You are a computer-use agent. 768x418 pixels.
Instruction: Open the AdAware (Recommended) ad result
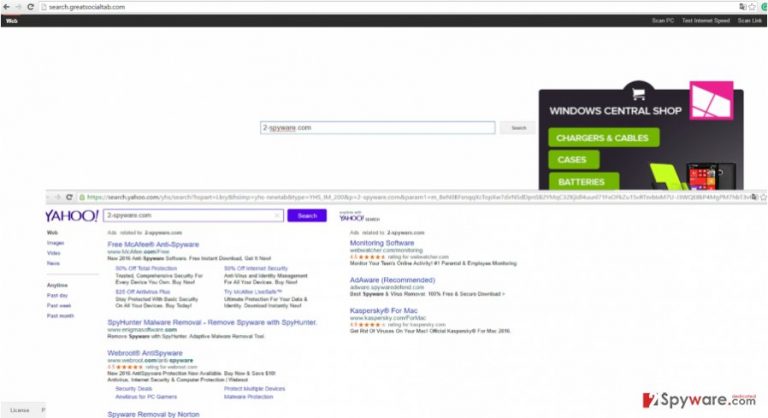[x=392, y=280]
